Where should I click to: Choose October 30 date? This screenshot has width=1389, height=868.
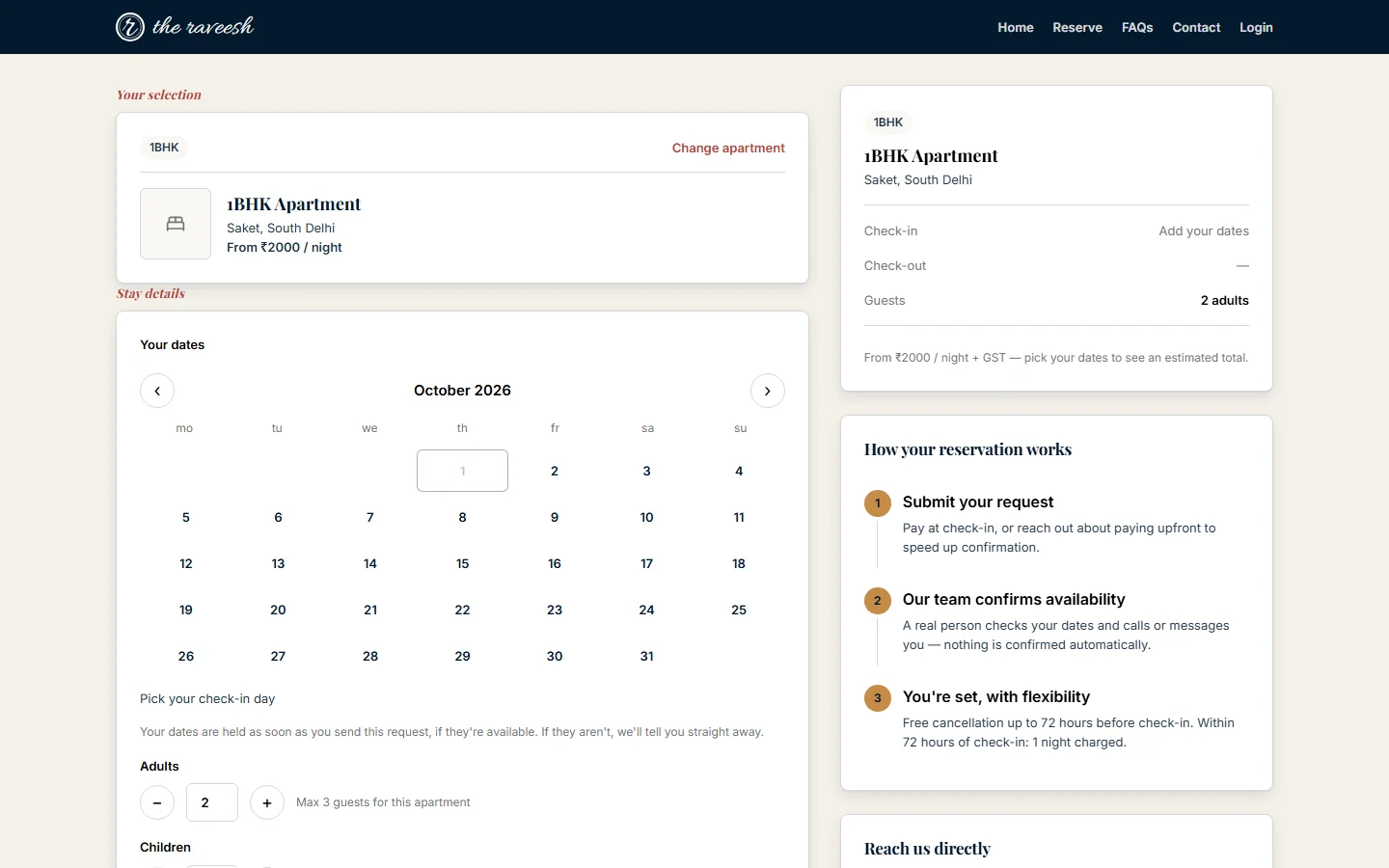coord(555,656)
